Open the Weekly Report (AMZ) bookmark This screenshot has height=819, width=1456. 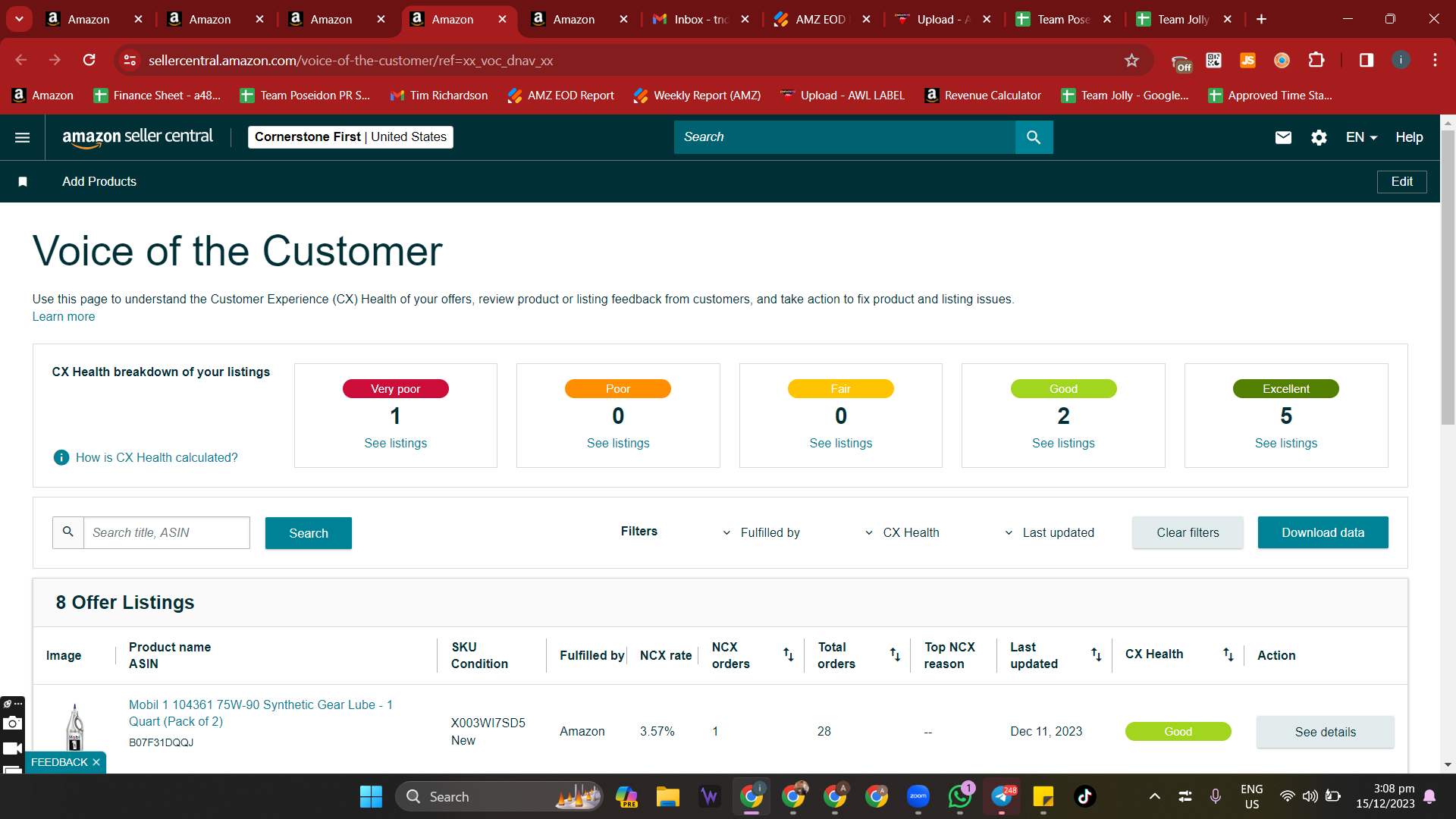click(x=697, y=95)
